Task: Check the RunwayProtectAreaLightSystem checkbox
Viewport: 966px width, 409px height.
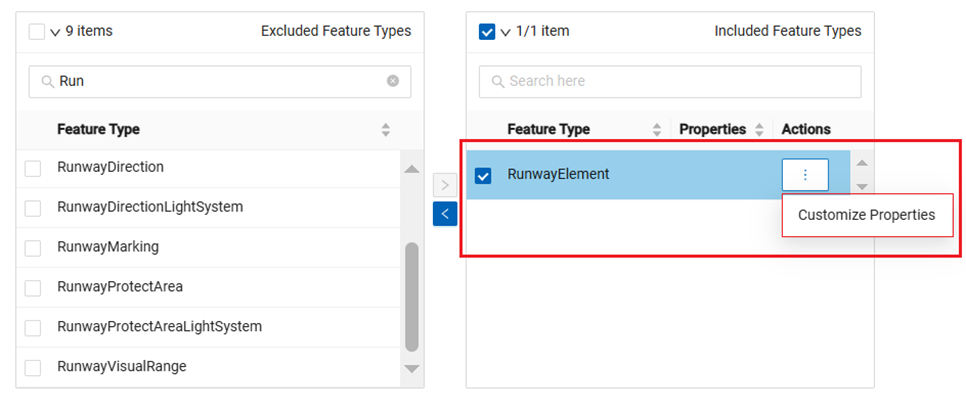Action: 33,327
